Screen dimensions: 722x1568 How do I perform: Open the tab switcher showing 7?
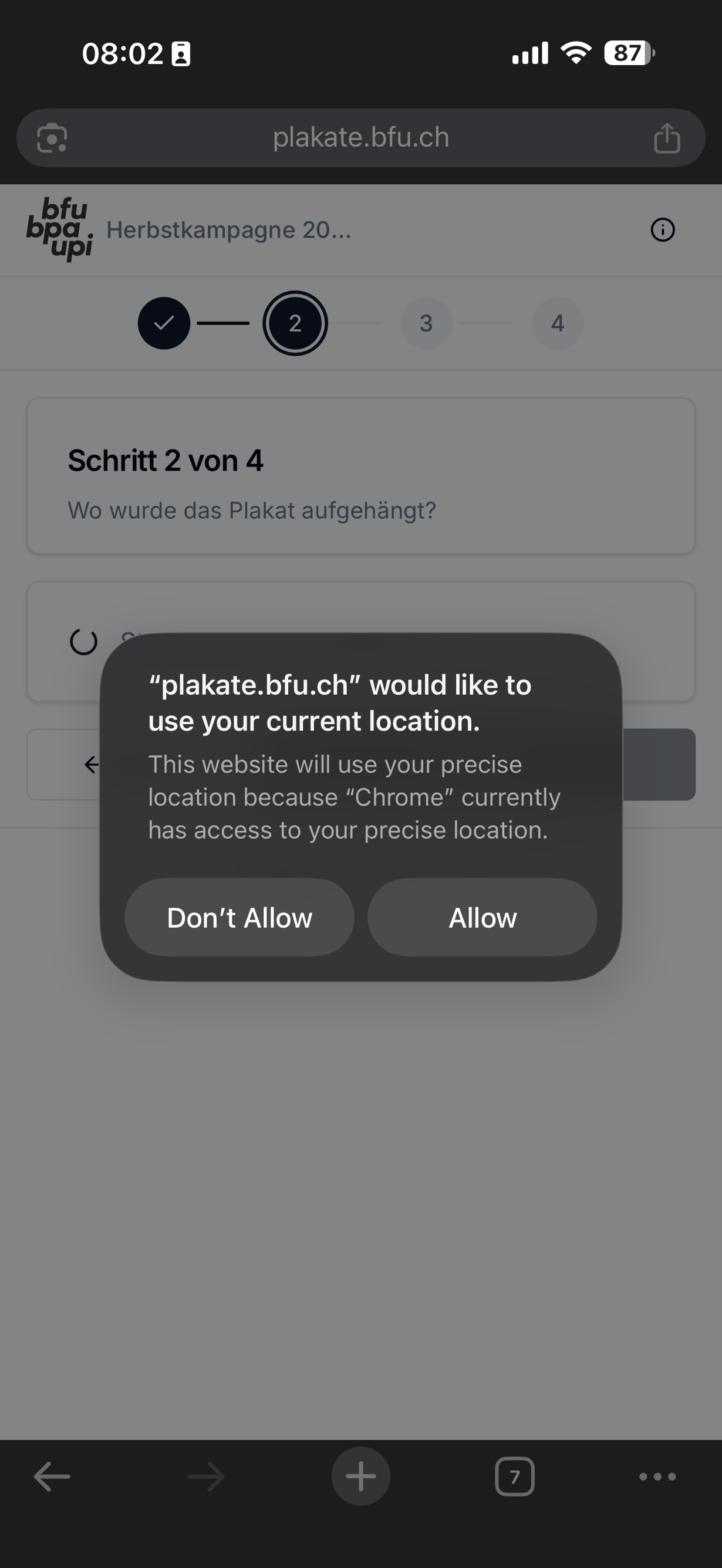514,1476
